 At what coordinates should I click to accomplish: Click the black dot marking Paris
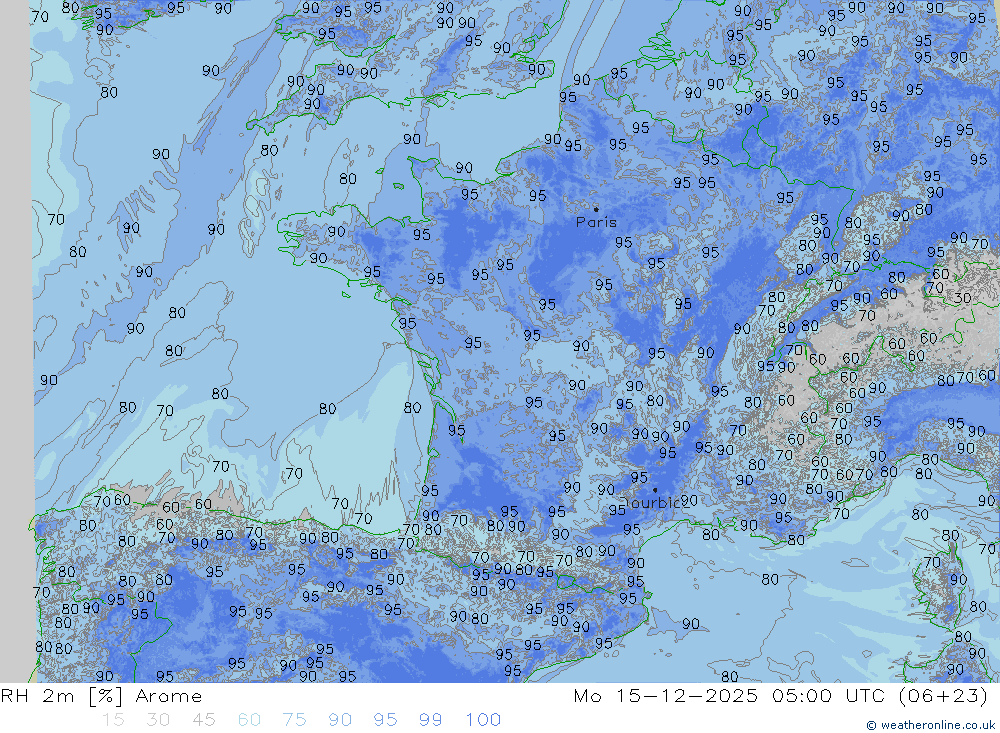(596, 209)
